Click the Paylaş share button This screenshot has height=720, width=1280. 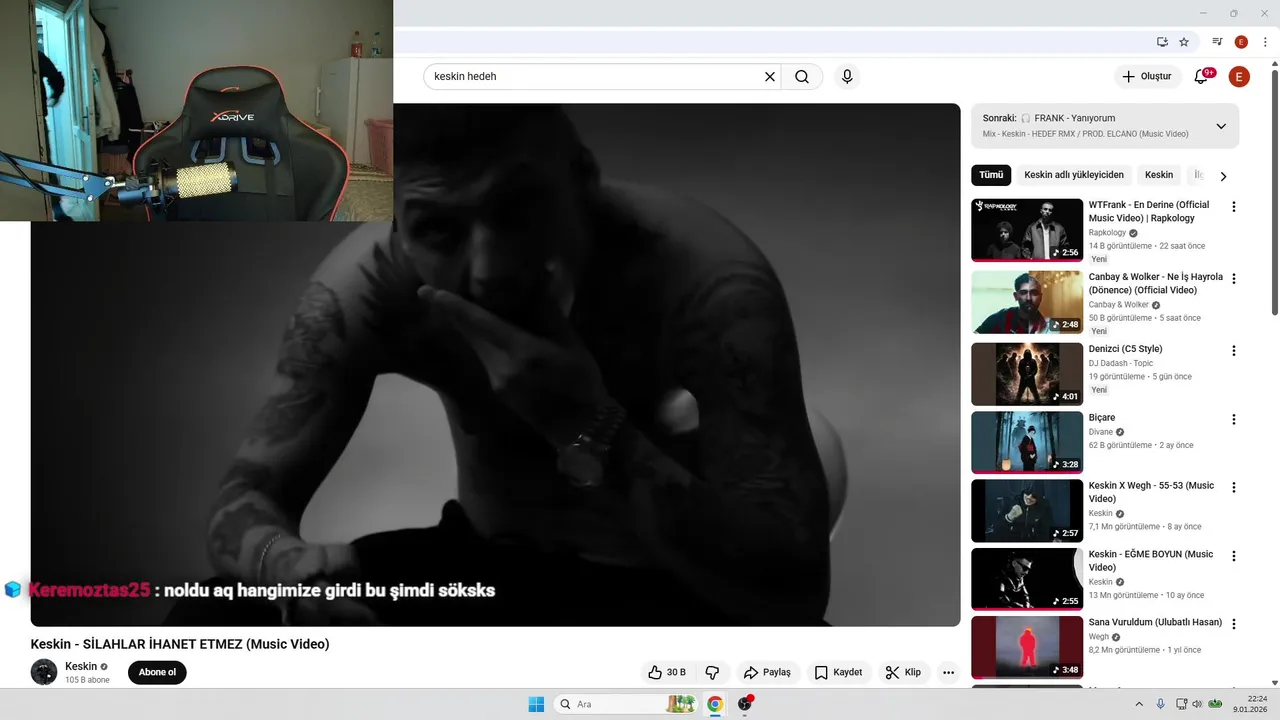coord(766,672)
